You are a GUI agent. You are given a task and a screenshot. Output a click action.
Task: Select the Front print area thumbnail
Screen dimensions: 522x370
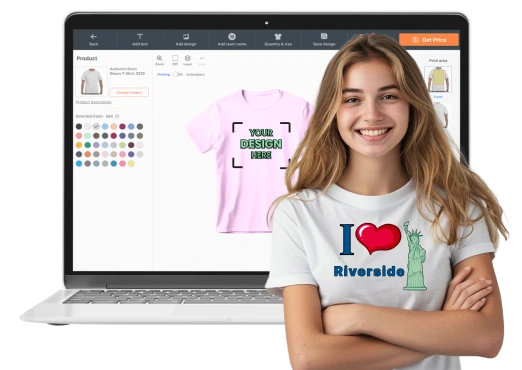[x=438, y=79]
